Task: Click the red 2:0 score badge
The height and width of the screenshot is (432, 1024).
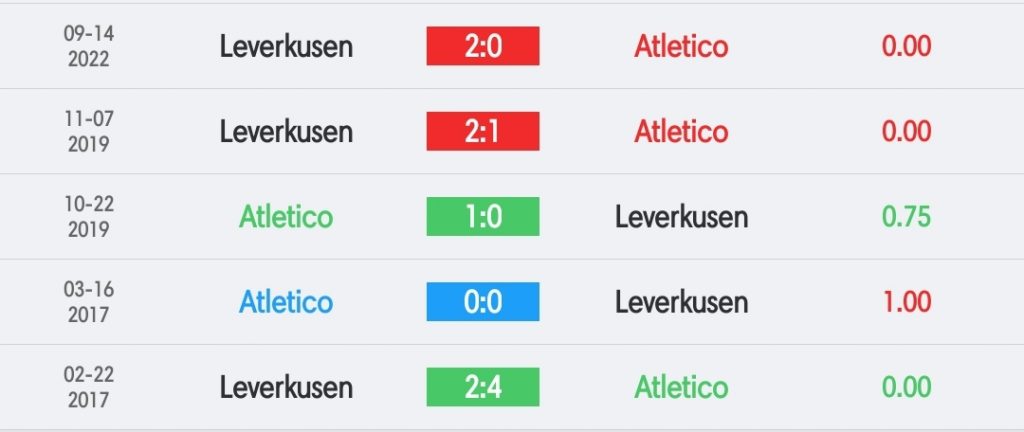Action: point(483,46)
